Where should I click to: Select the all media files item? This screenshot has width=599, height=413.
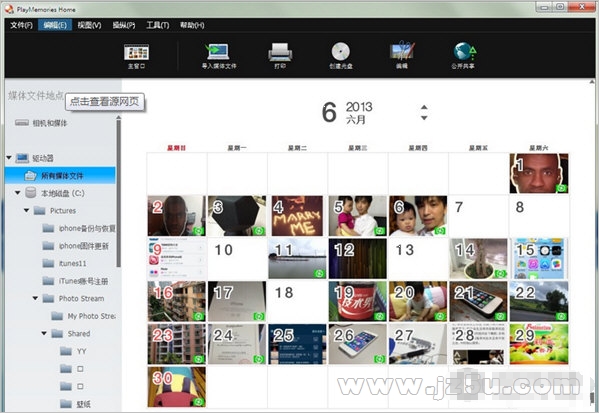[60, 175]
